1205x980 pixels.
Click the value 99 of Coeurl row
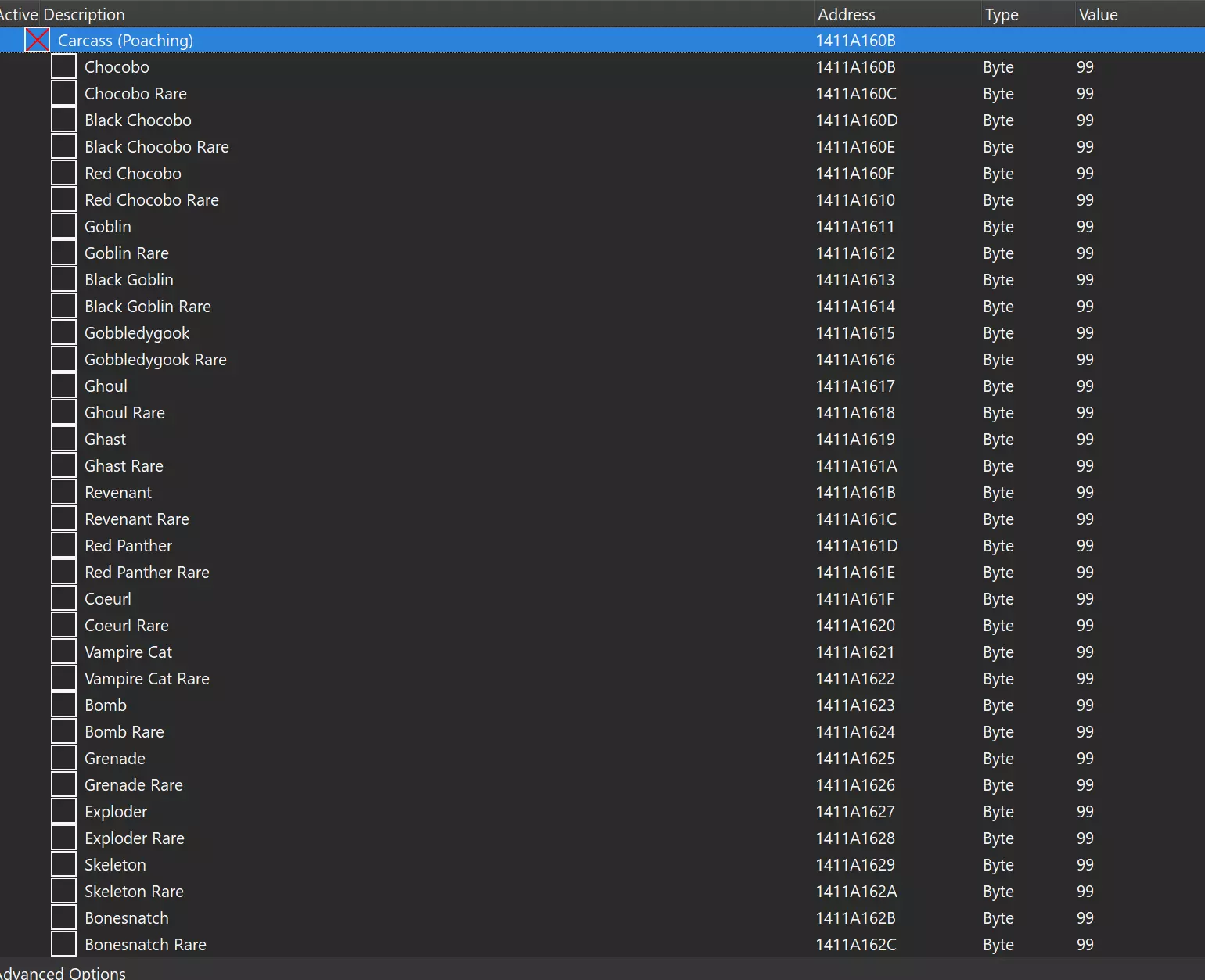(x=1085, y=598)
